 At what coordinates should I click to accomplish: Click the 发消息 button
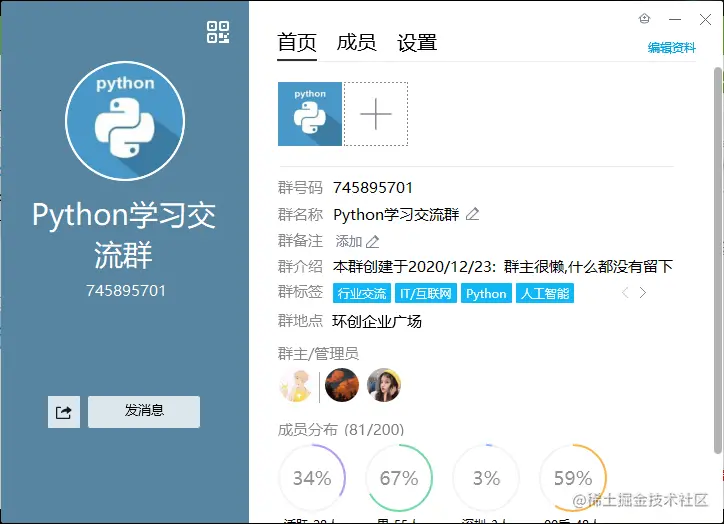[144, 412]
